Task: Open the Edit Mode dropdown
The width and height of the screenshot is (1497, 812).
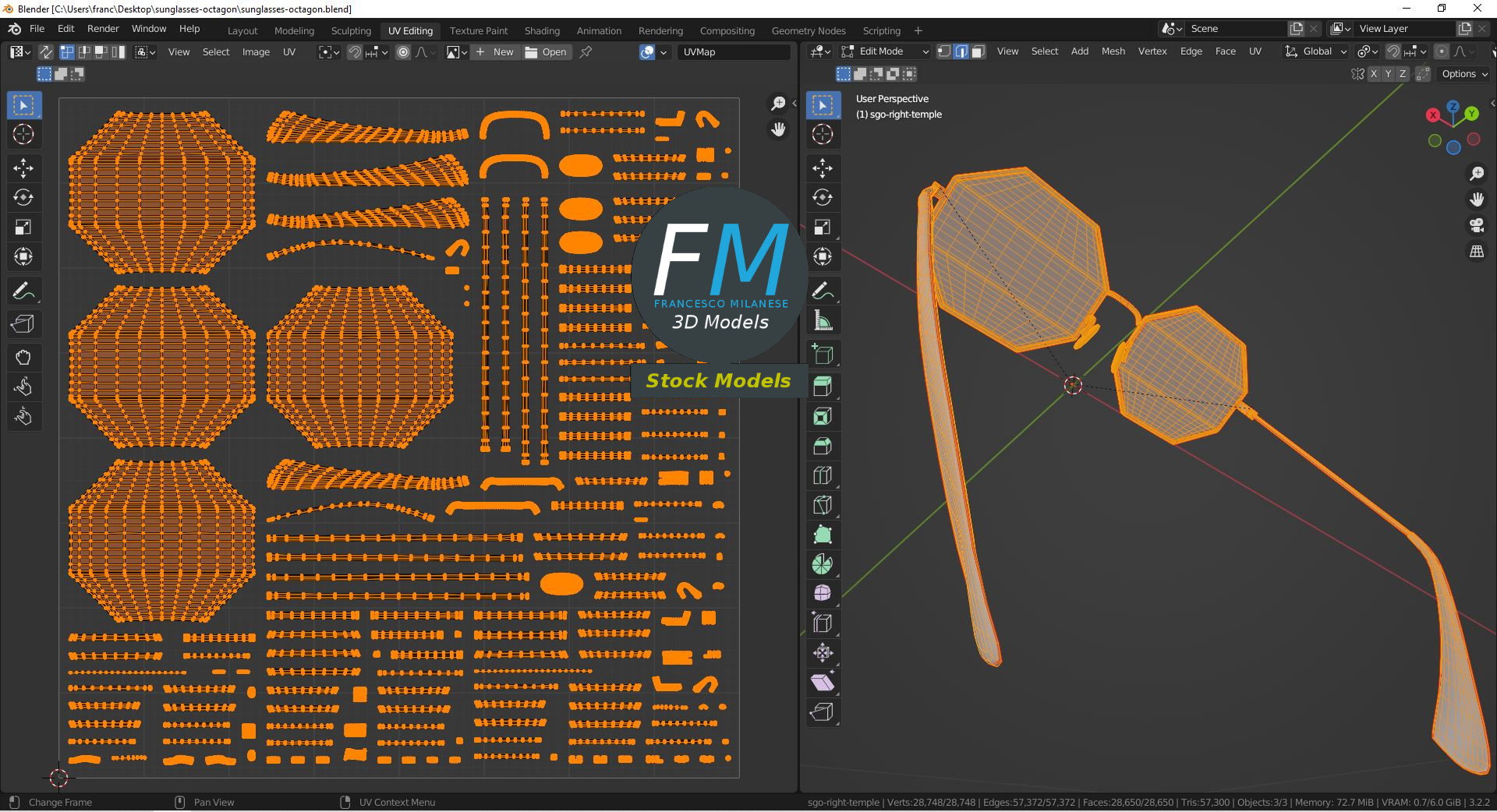Action: coord(886,51)
